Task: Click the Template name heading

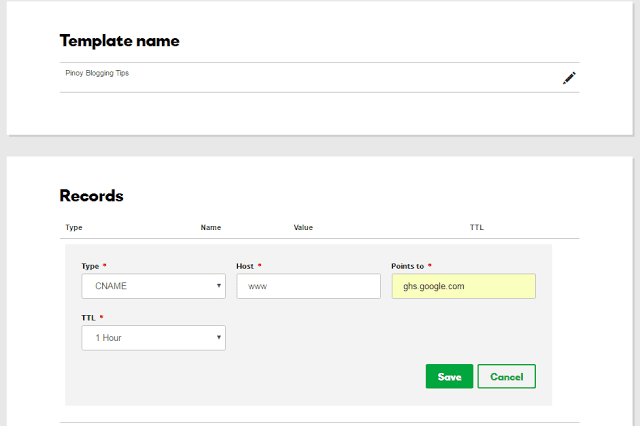Action: (x=119, y=41)
